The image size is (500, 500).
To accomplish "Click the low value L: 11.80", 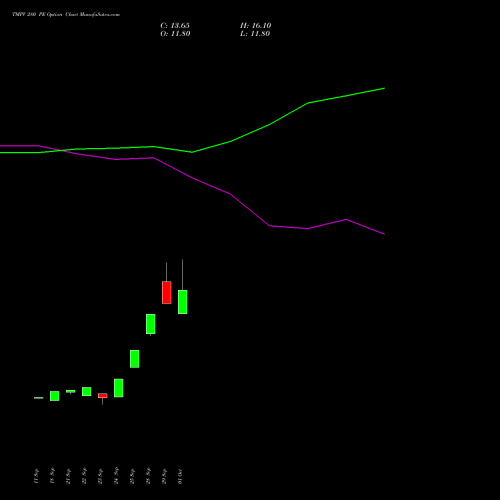I will pyautogui.click(x=255, y=34).
